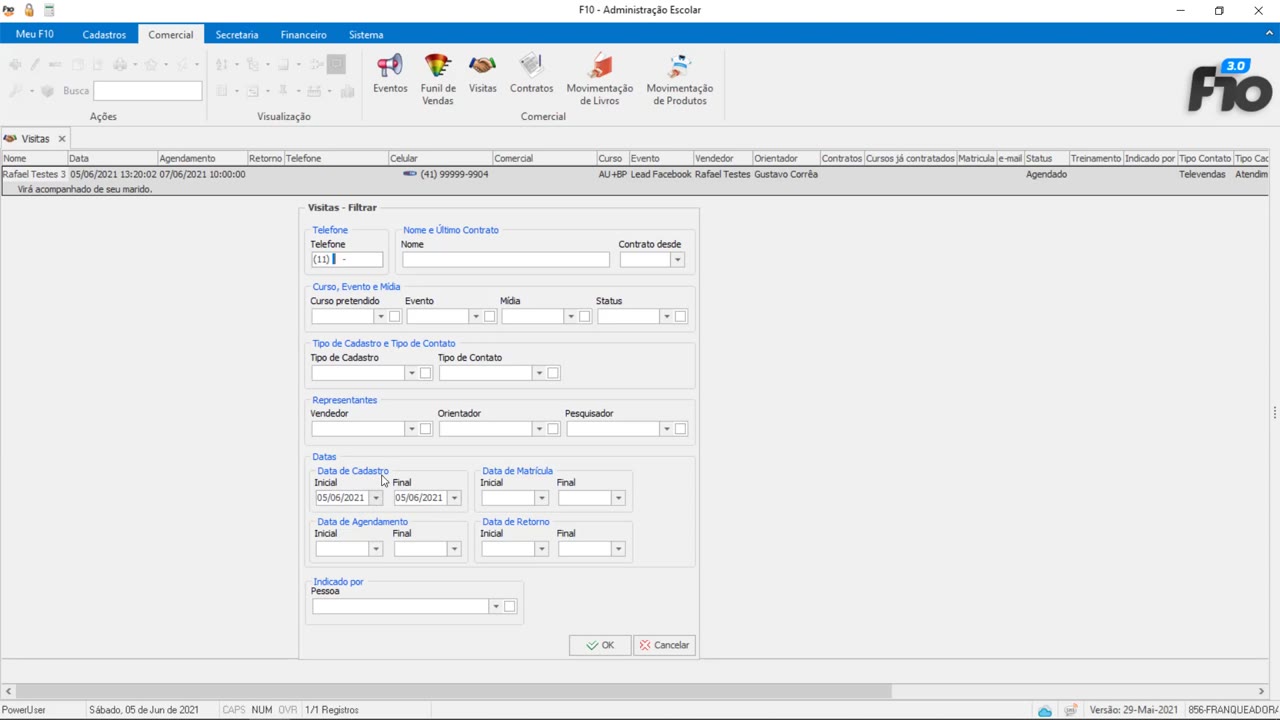Expand the Evento dropdown

point(475,317)
